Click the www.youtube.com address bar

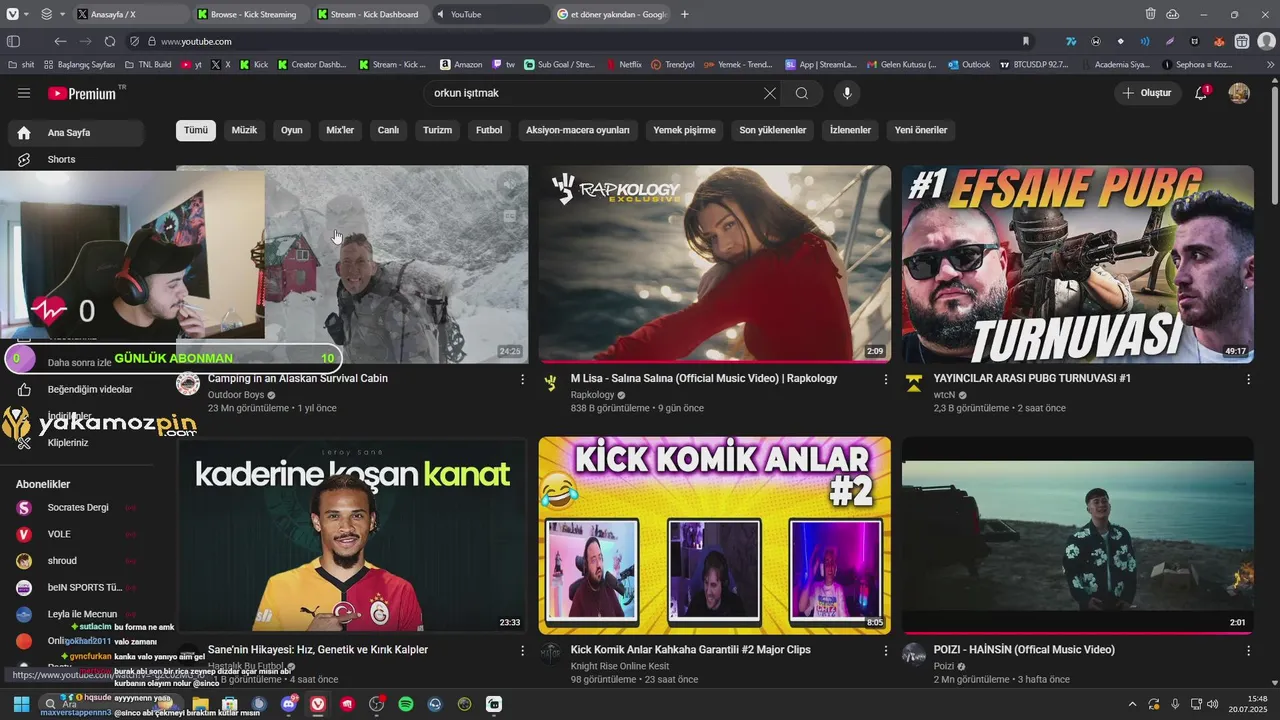click(x=580, y=41)
